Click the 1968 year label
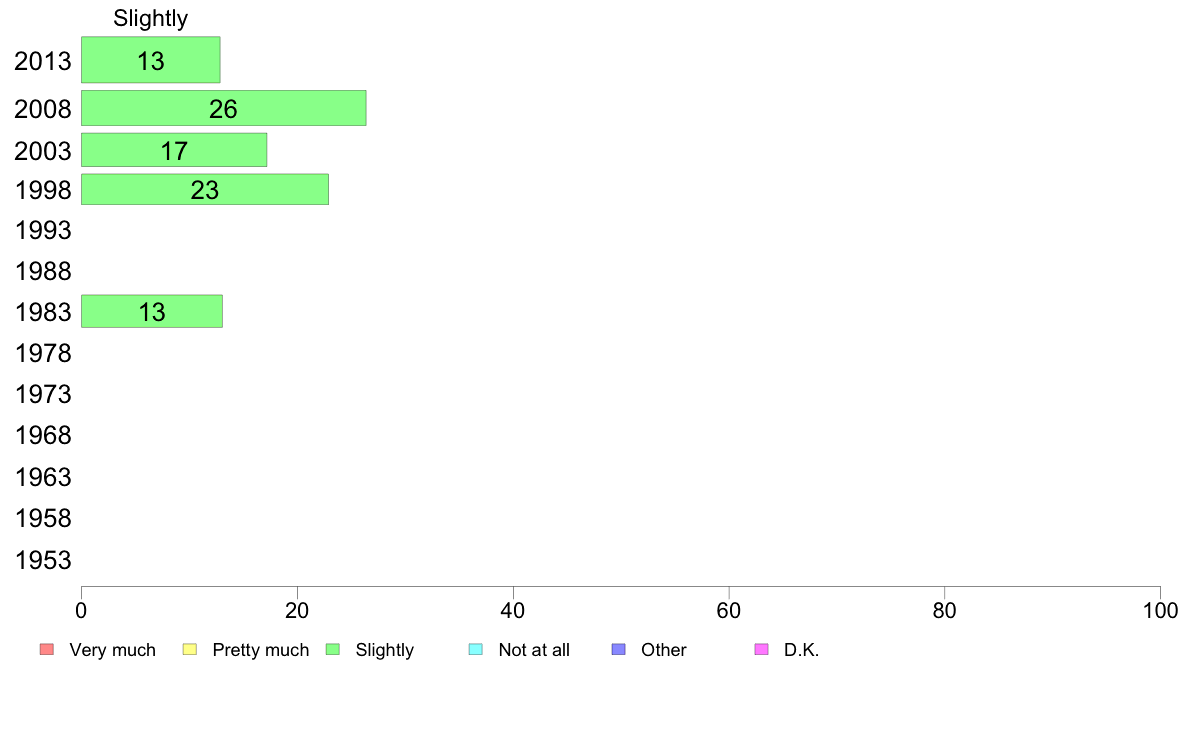Screen dimensions: 1188x736 tap(43, 436)
